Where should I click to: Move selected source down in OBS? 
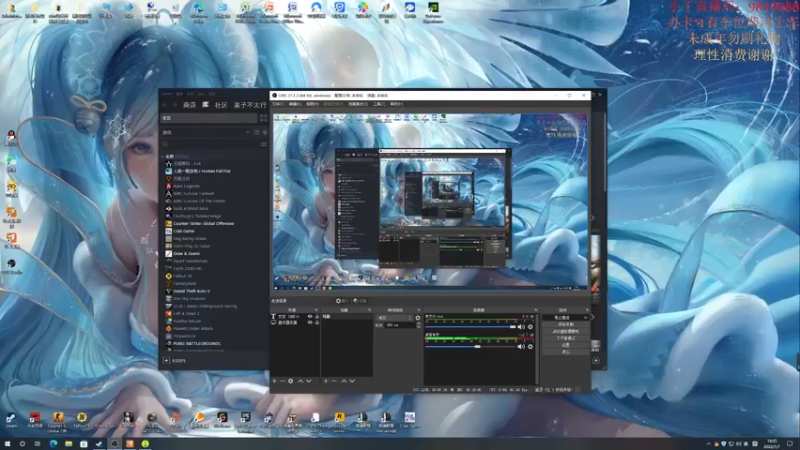pos(309,381)
